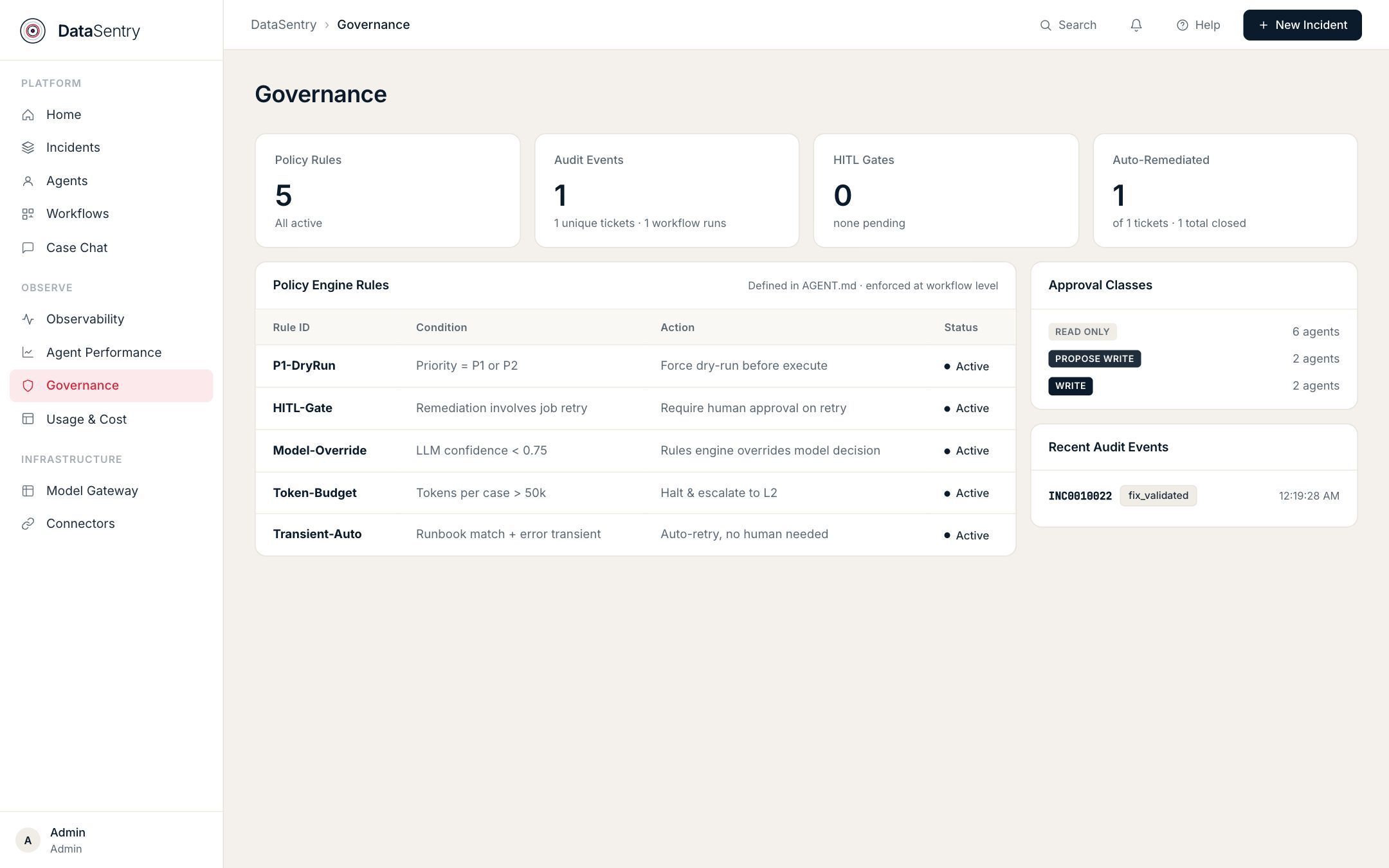Go to Incidents in sidebar

coord(73,147)
